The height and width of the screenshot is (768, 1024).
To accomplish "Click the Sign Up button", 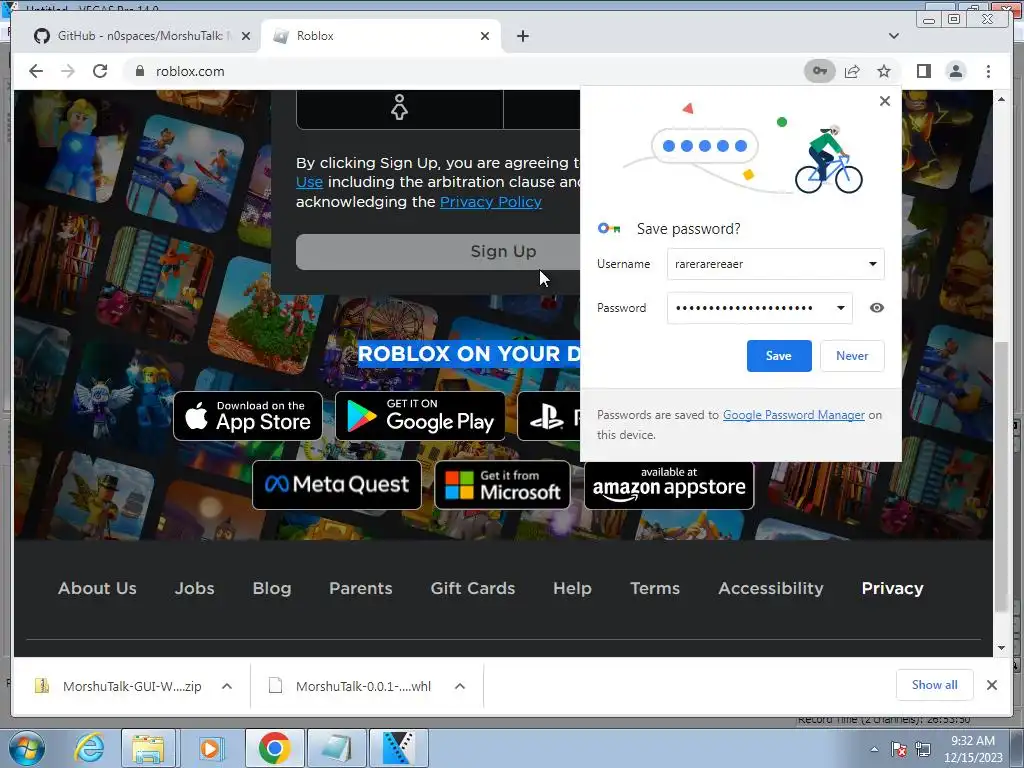I will (438, 251).
